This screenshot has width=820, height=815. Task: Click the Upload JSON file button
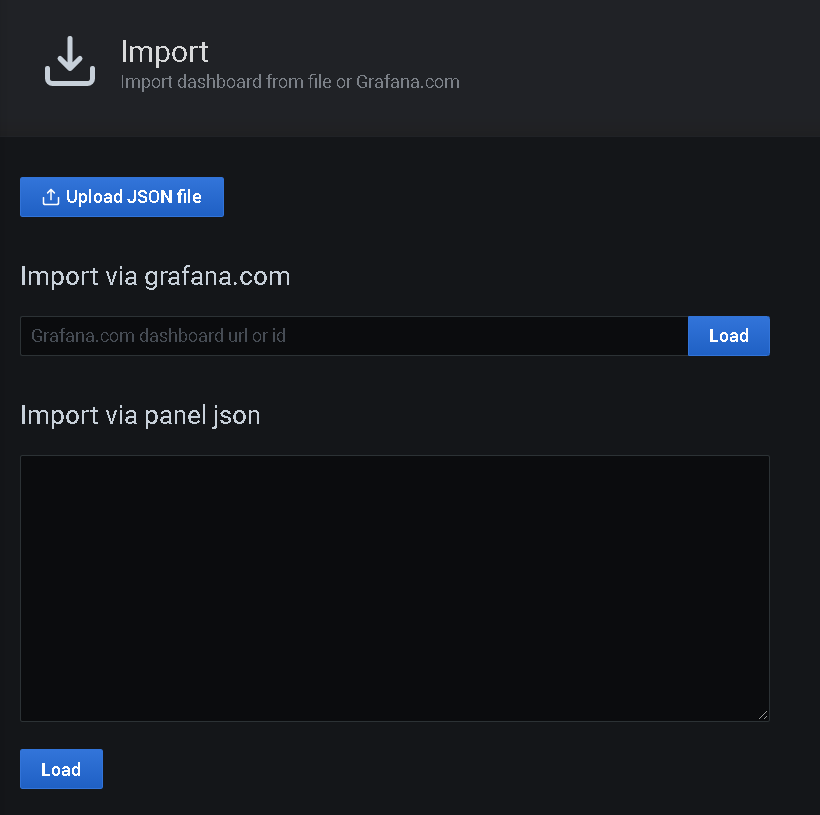coord(121,197)
